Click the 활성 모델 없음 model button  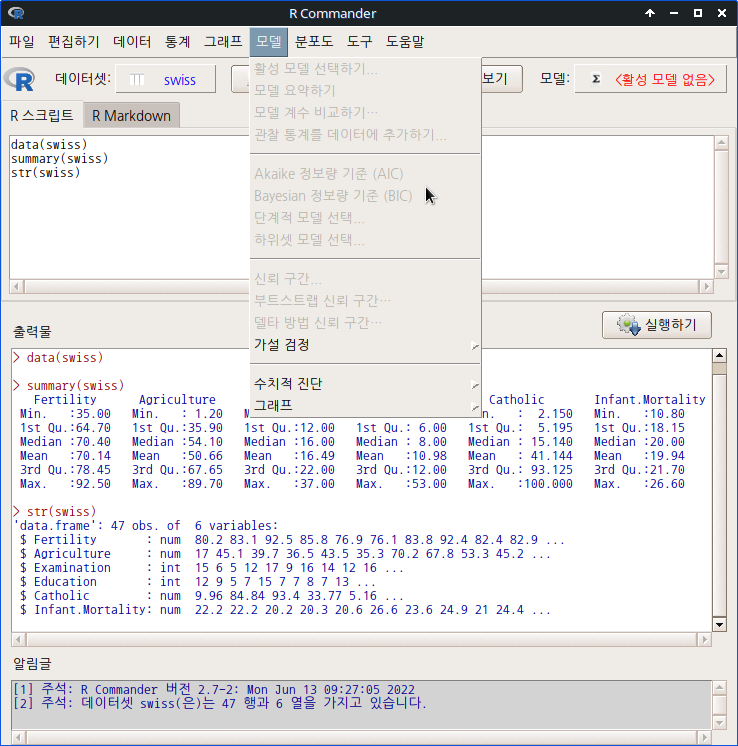(x=650, y=79)
